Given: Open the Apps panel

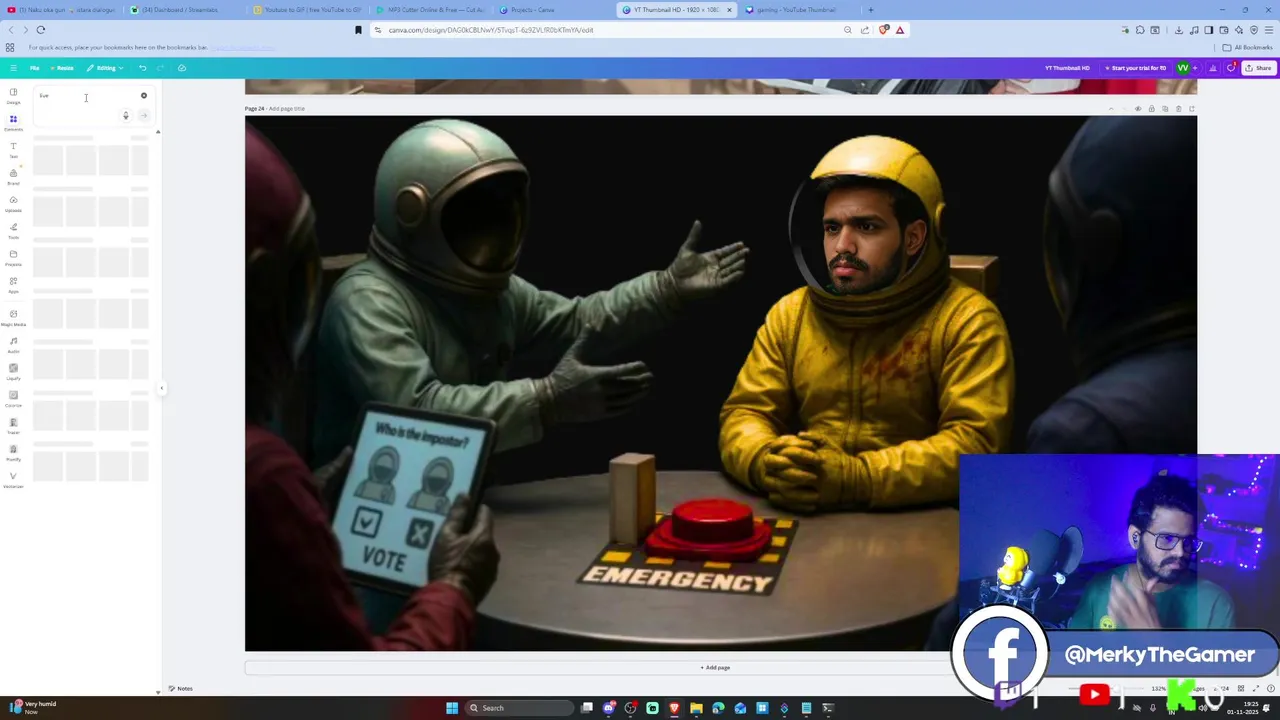Looking at the screenshot, I should click(13, 285).
